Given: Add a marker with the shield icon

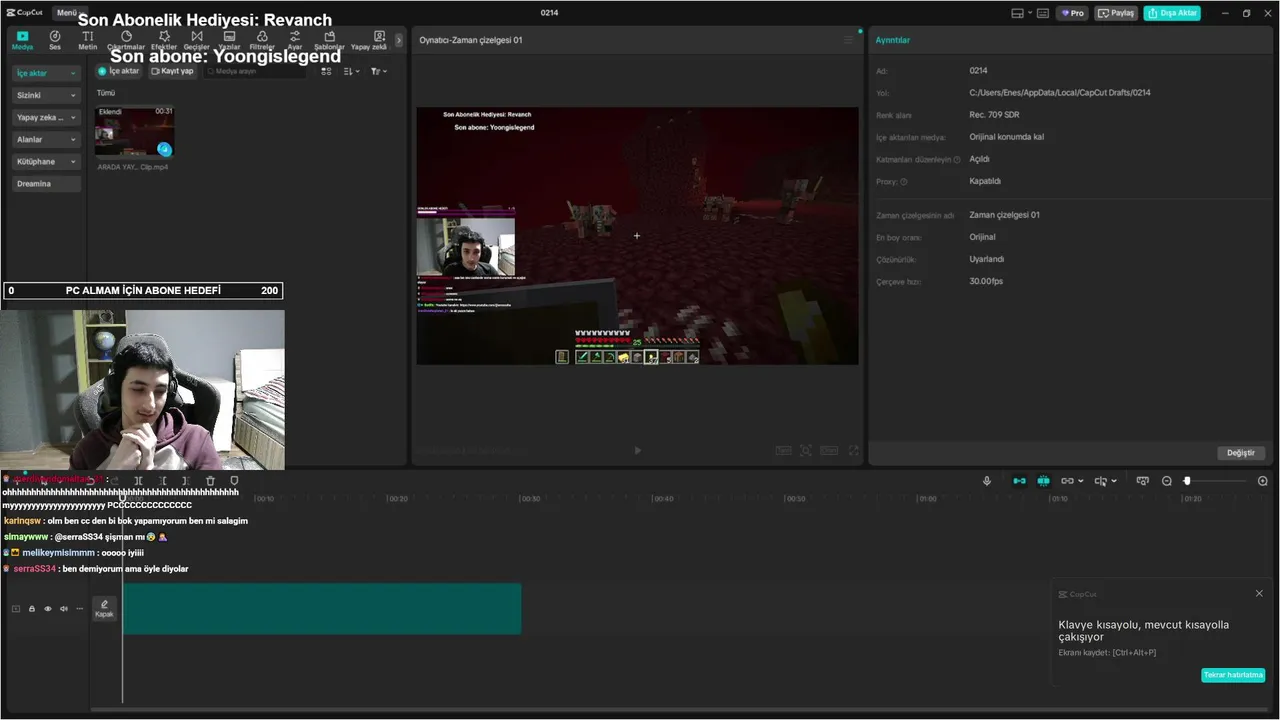Looking at the screenshot, I should pos(234,481).
